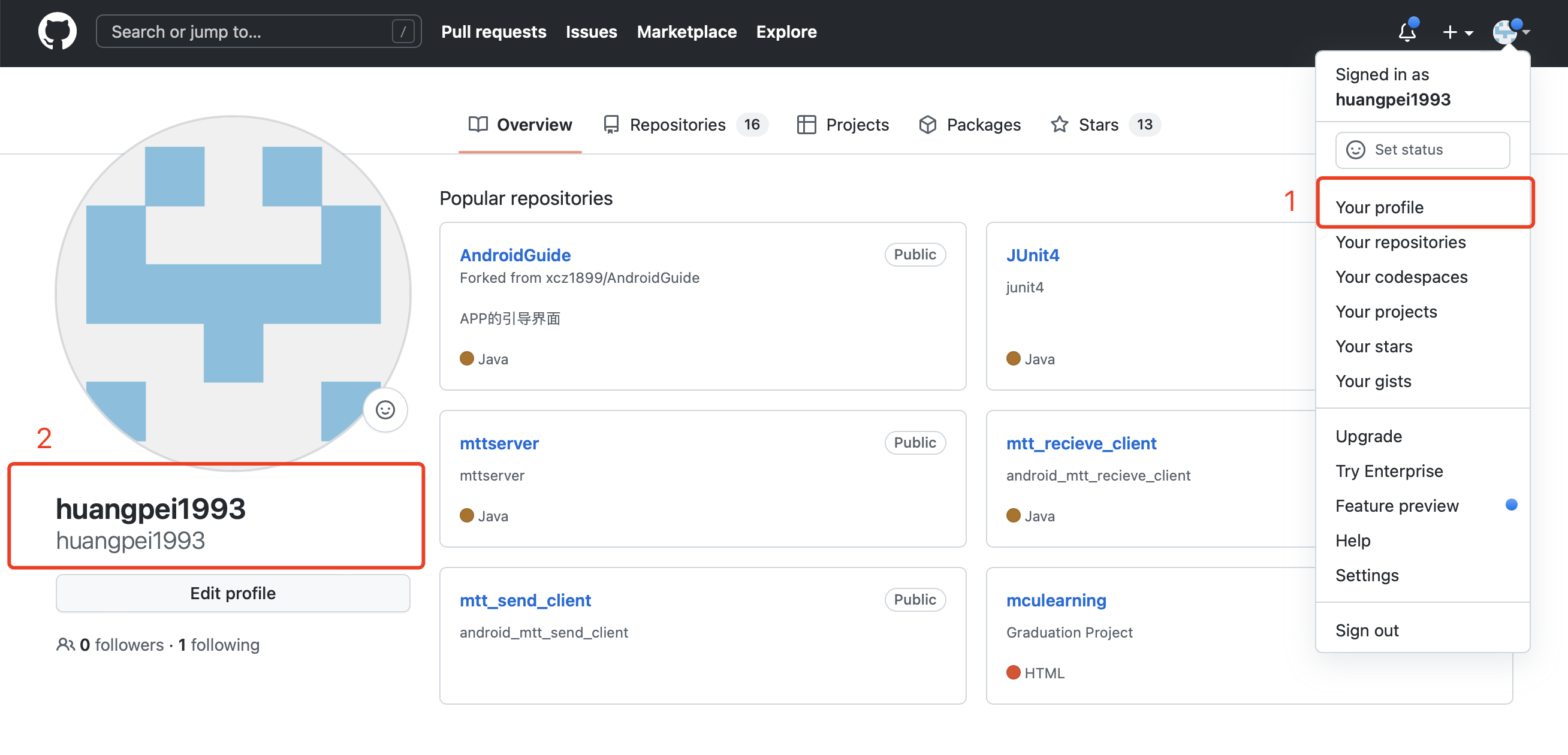Open the AndroidGuide repository link
The image size is (1568, 755).
515,255
